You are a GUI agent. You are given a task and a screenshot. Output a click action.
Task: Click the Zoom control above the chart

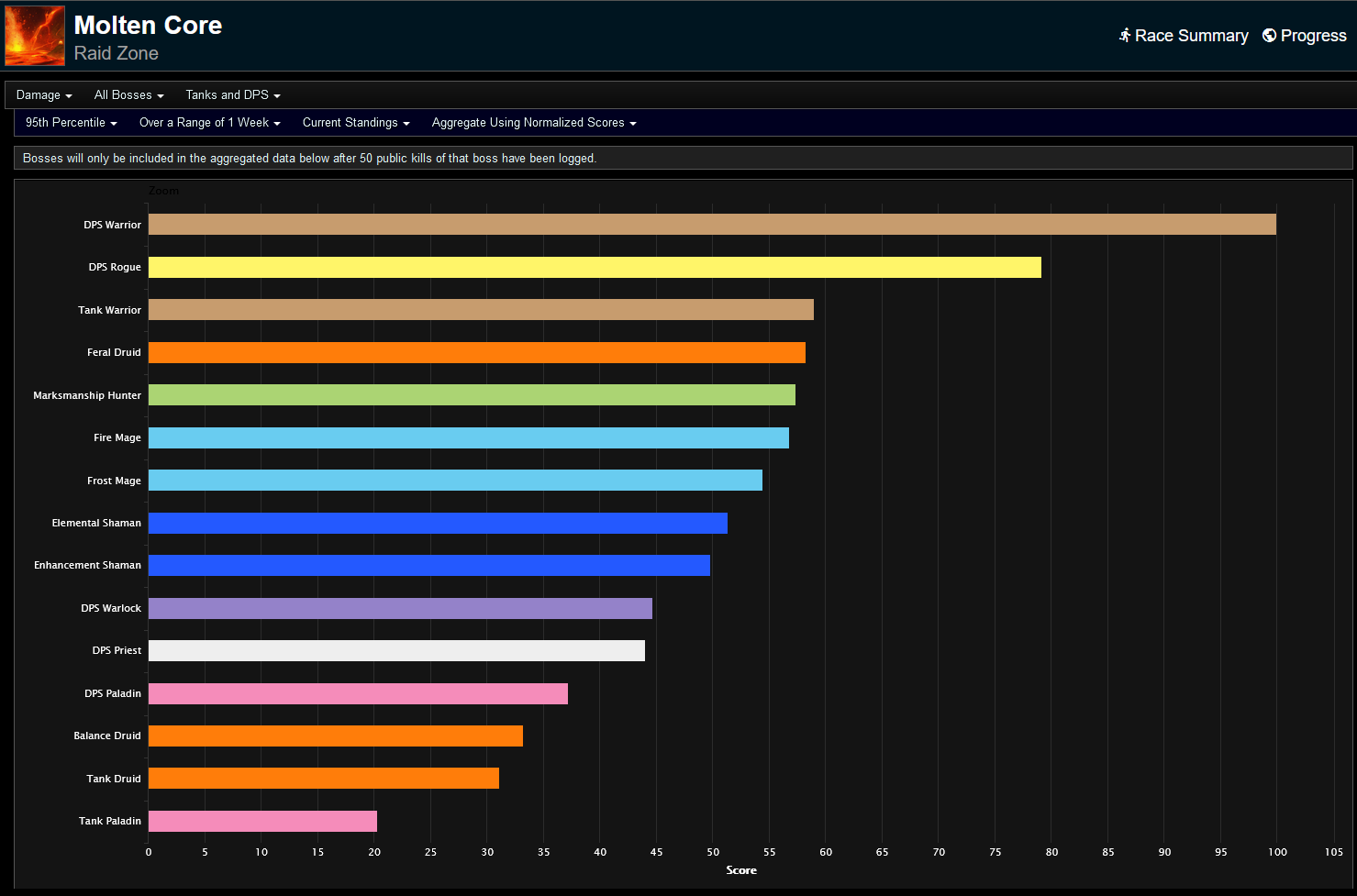(163, 190)
